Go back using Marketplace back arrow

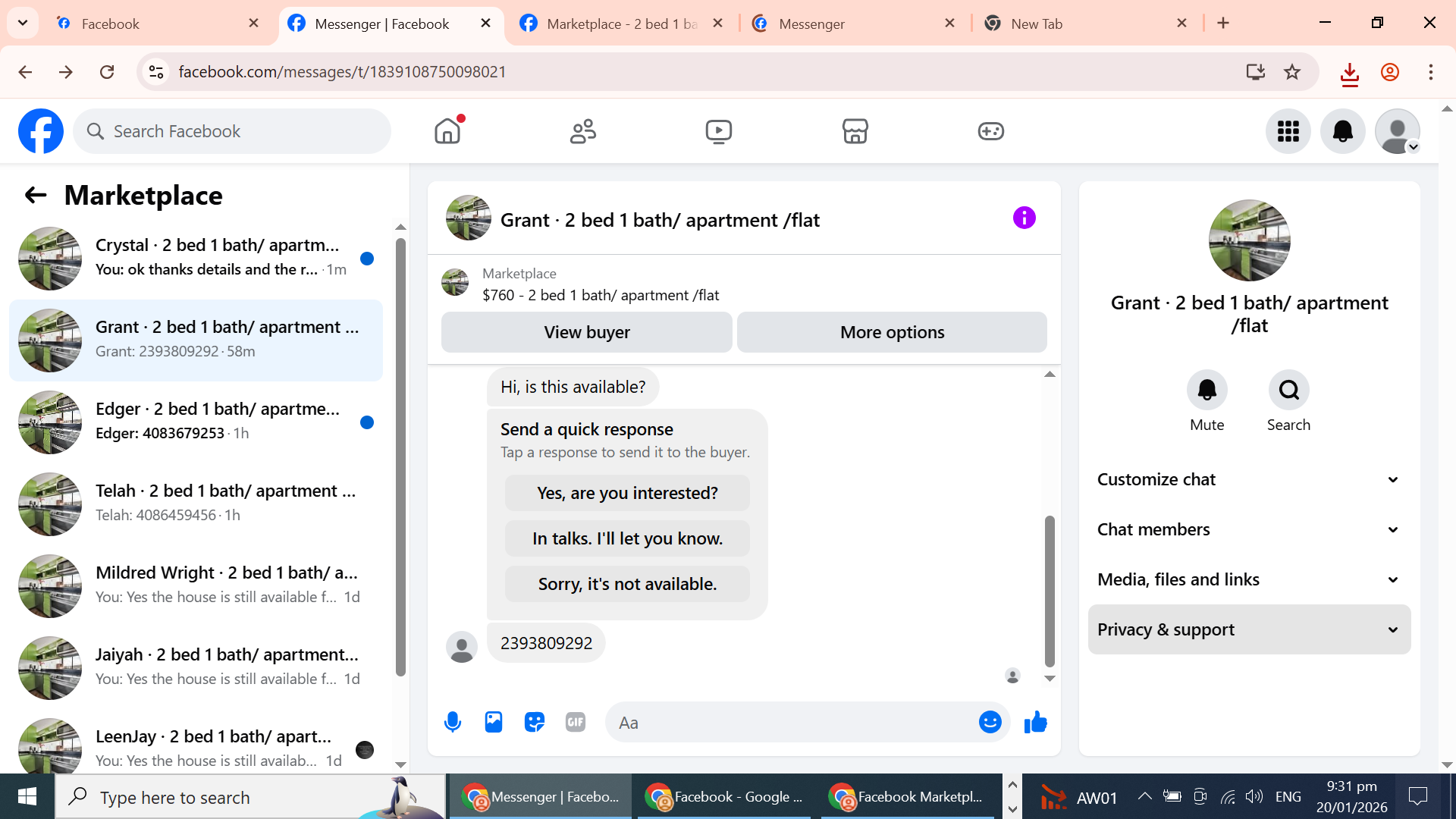coord(36,196)
